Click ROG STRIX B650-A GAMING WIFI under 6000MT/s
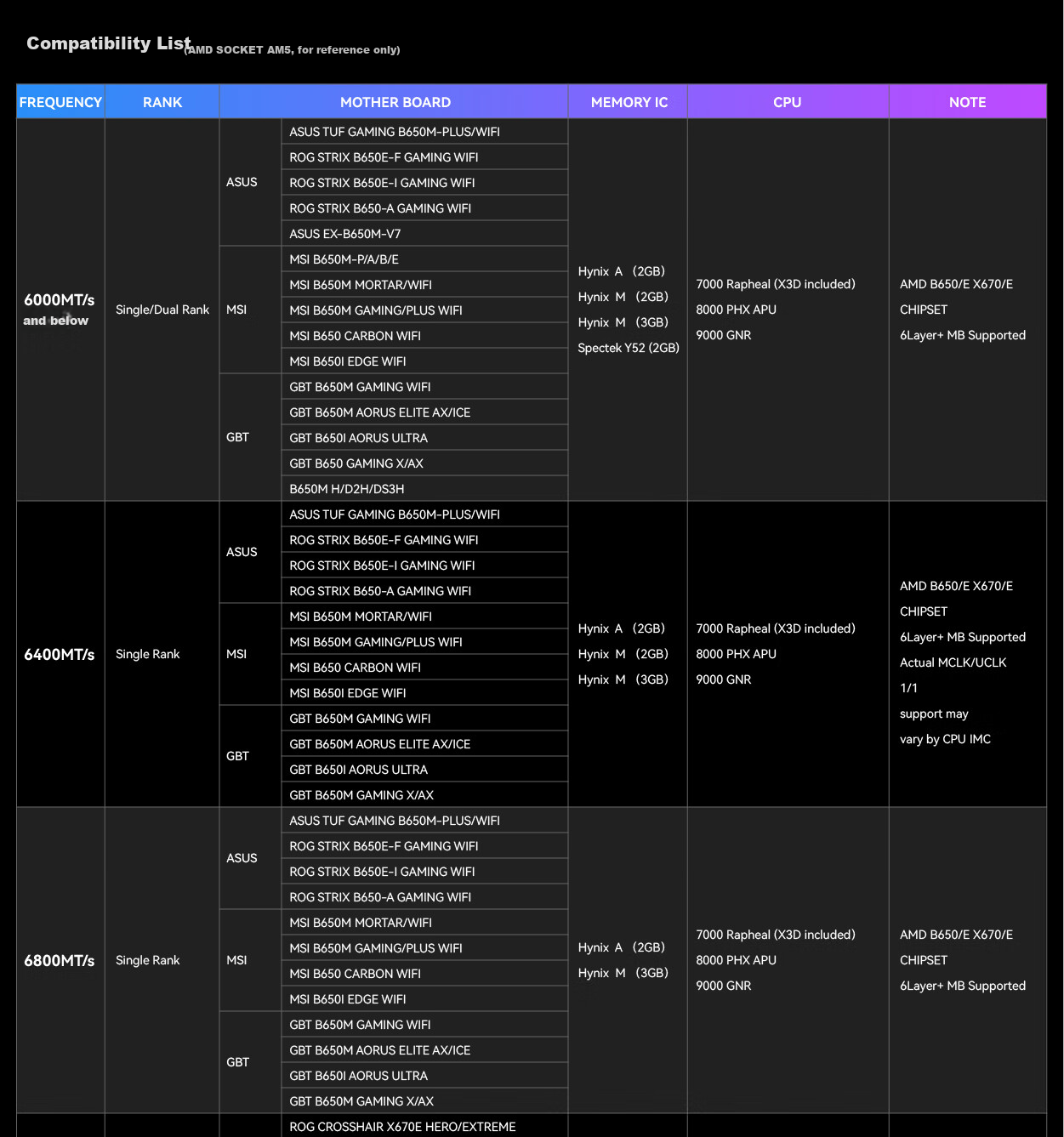 pyautogui.click(x=424, y=208)
